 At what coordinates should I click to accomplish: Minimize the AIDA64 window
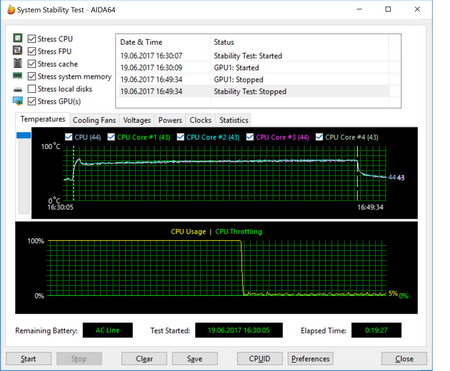click(359, 9)
